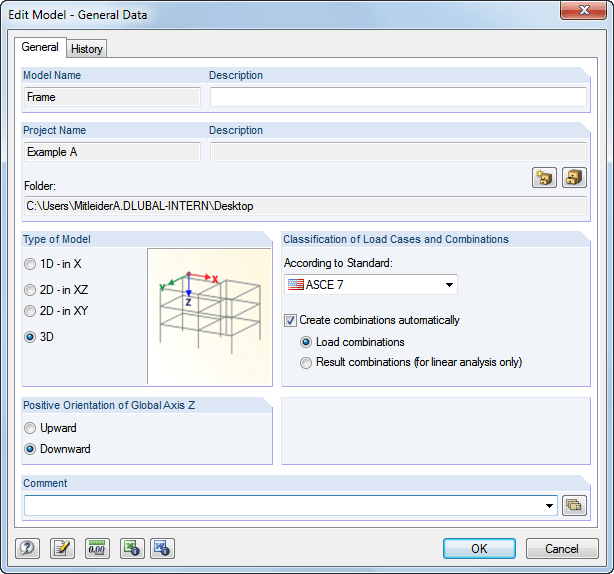Click the Cancel button
614x574 pixels.
pyautogui.click(x=562, y=549)
